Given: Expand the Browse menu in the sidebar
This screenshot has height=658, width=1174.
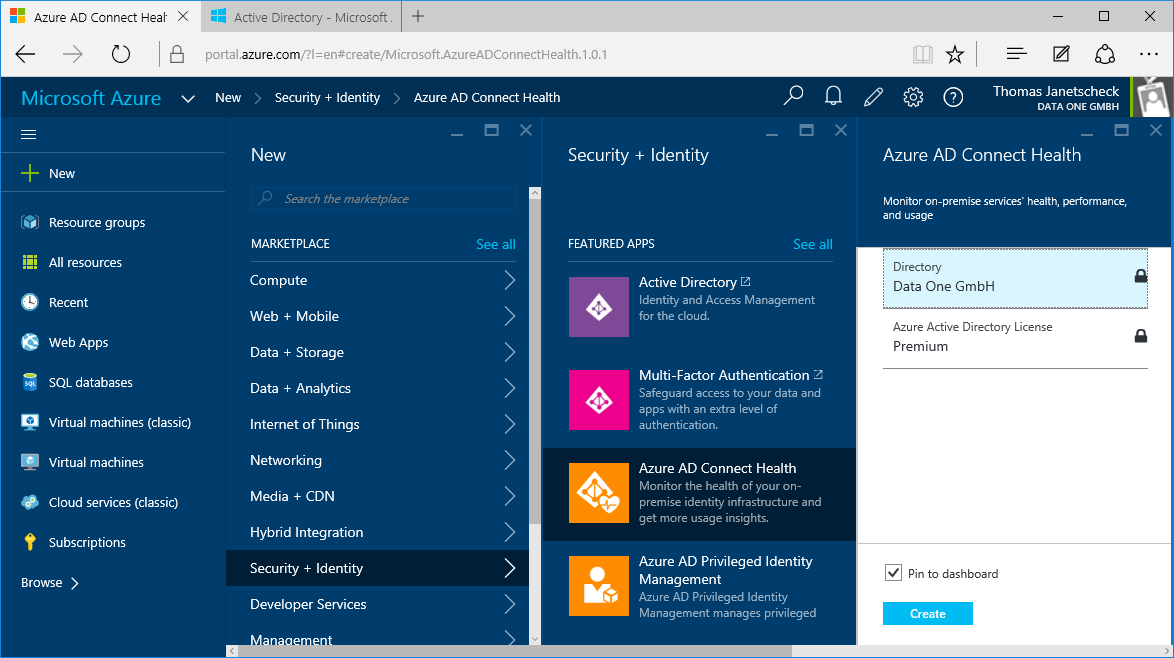Looking at the screenshot, I should point(50,582).
